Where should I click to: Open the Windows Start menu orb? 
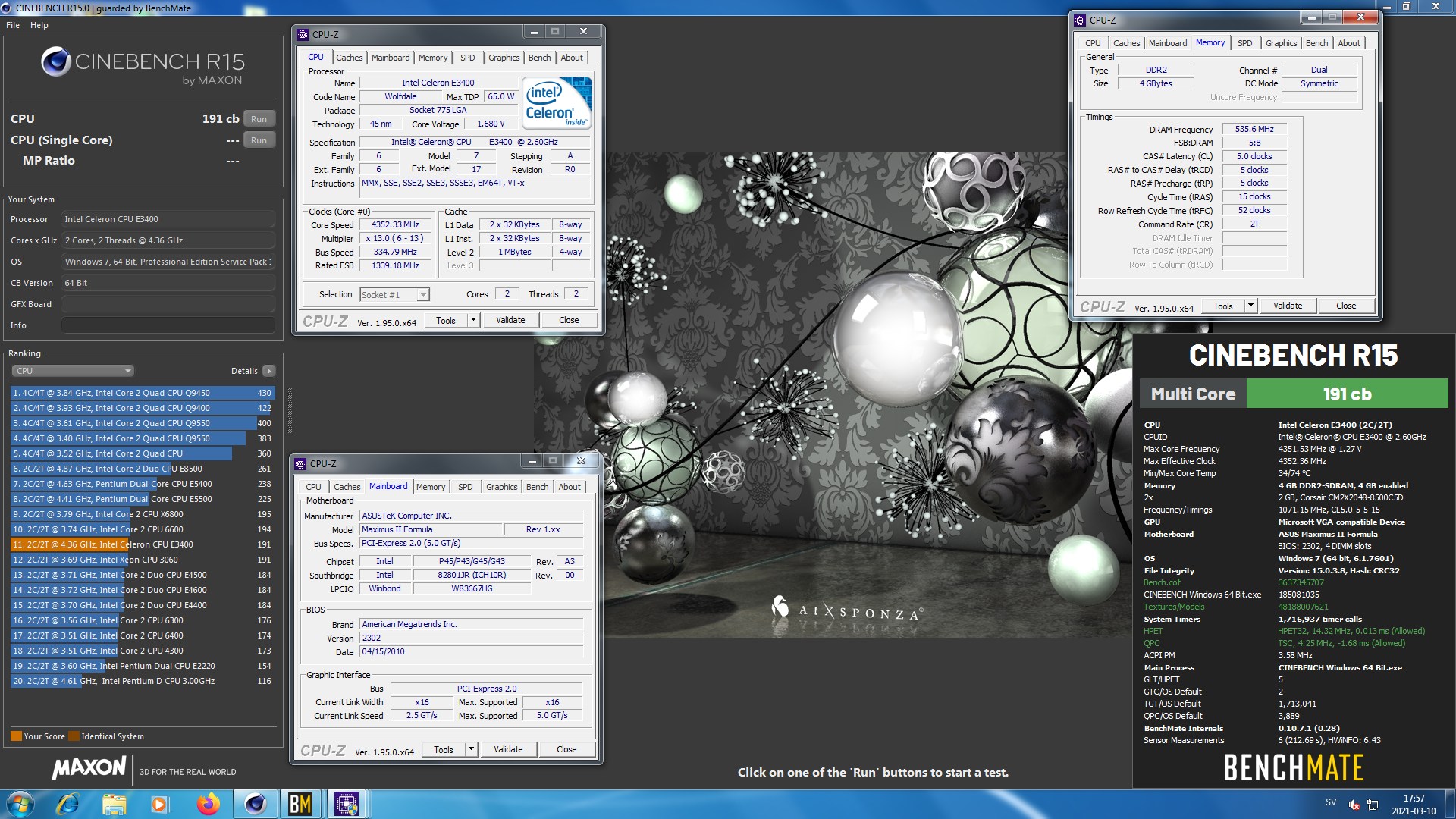coord(20,804)
